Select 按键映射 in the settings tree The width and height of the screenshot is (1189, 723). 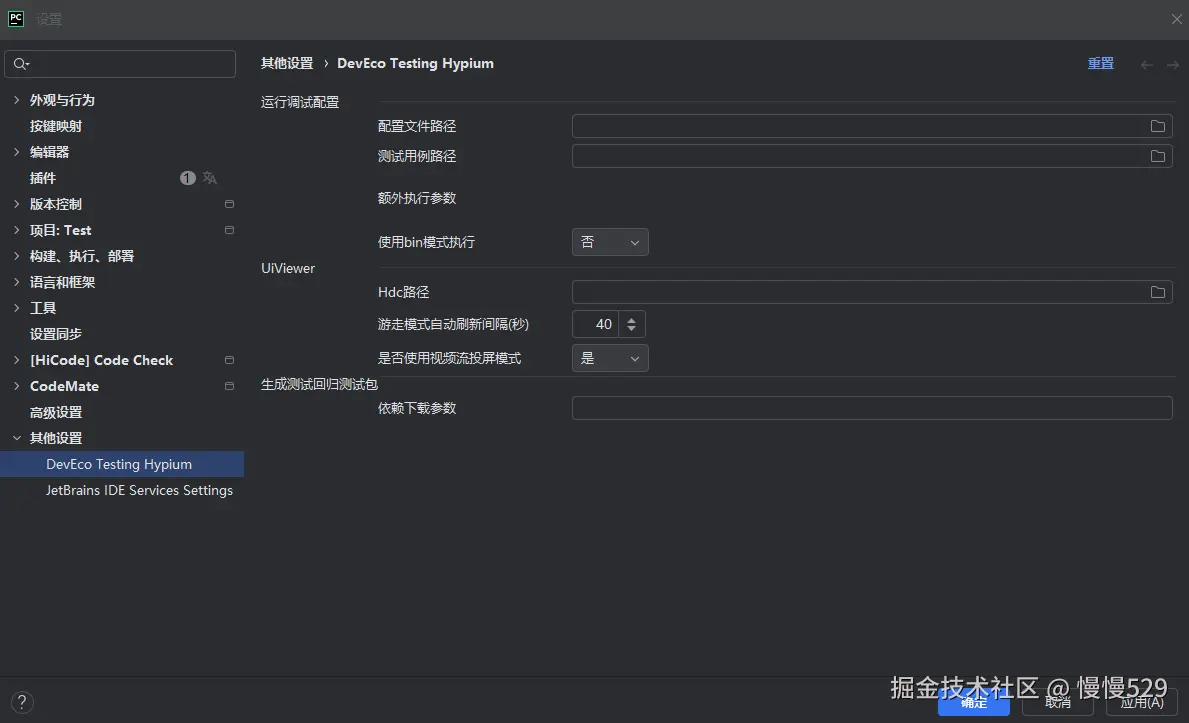click(55, 126)
